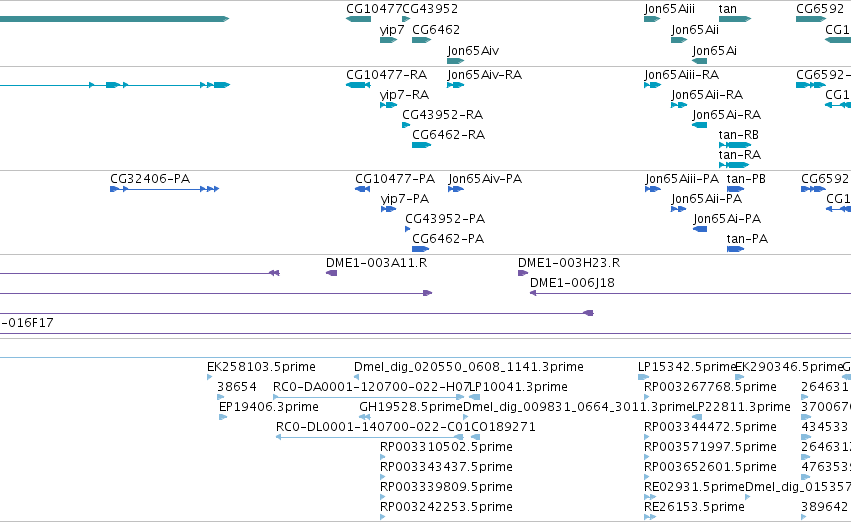Select the Jon65Aiii-RA transcript
This screenshot has height=522, width=851.
coord(652,85)
